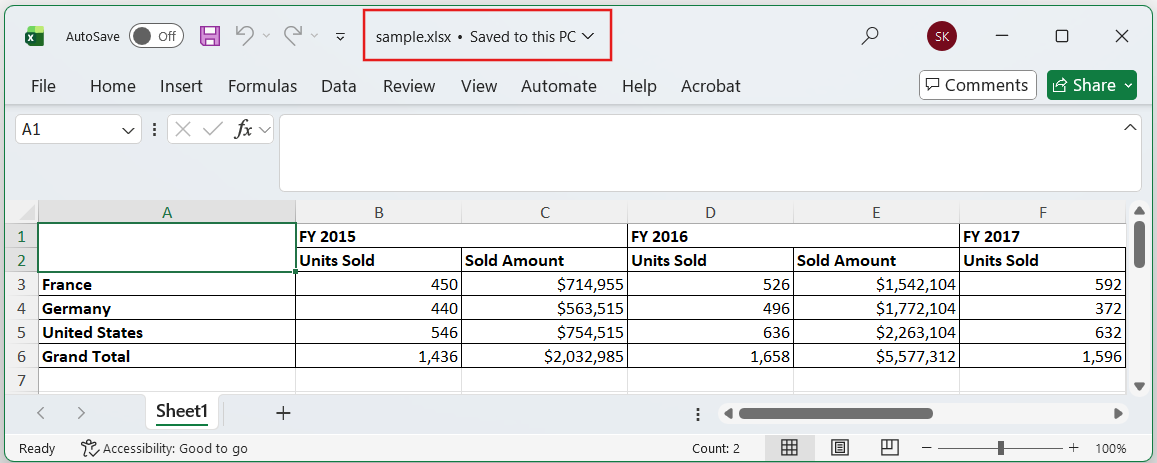Click the Insert Function fx icon
1157x463 pixels.
pos(242,129)
